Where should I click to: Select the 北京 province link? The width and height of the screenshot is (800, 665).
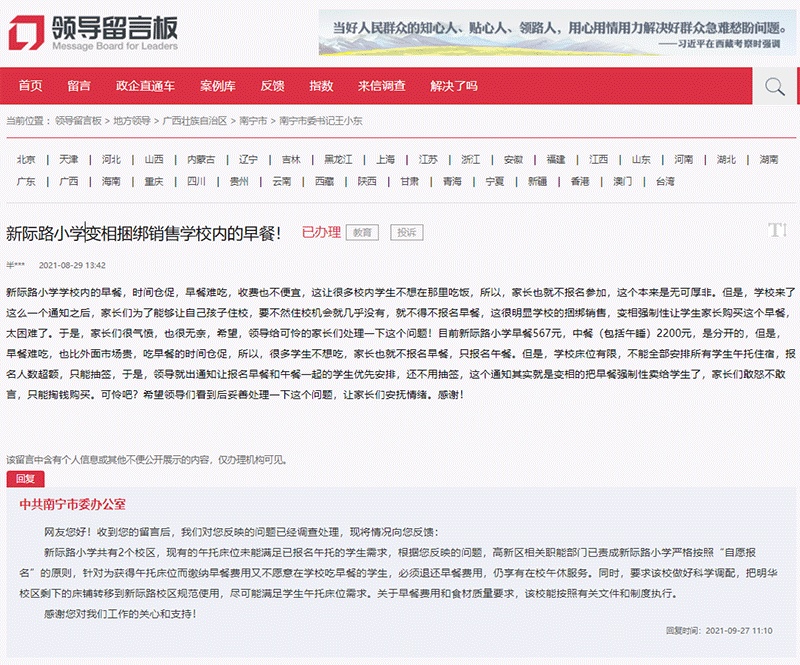26,159
